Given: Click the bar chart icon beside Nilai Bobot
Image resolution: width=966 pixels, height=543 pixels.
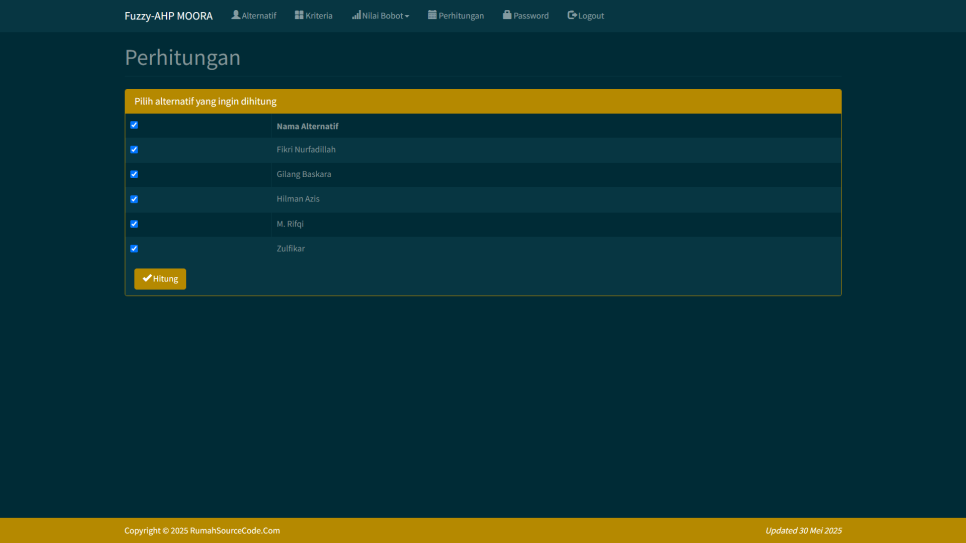Looking at the screenshot, I should [x=356, y=15].
